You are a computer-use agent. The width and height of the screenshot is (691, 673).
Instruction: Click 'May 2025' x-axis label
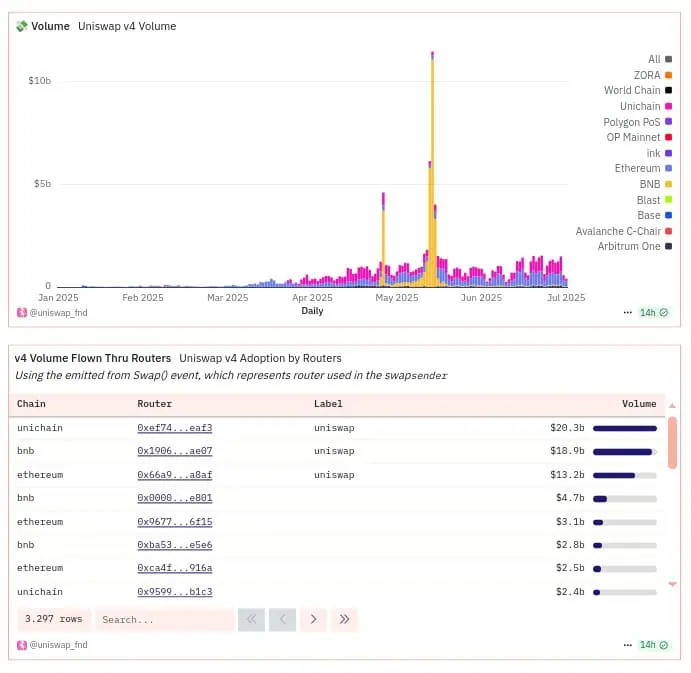tap(397, 298)
